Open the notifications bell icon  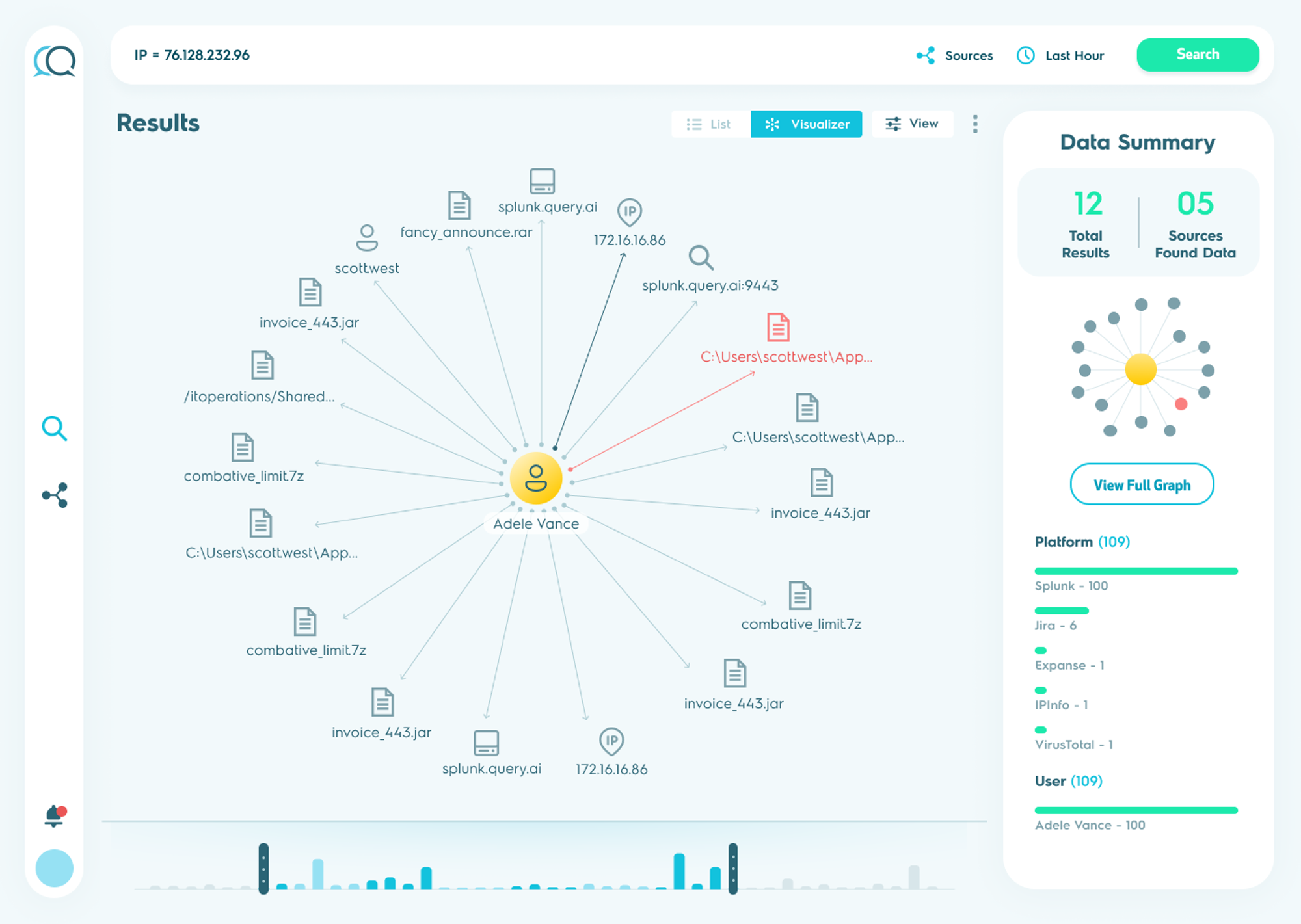[x=55, y=815]
